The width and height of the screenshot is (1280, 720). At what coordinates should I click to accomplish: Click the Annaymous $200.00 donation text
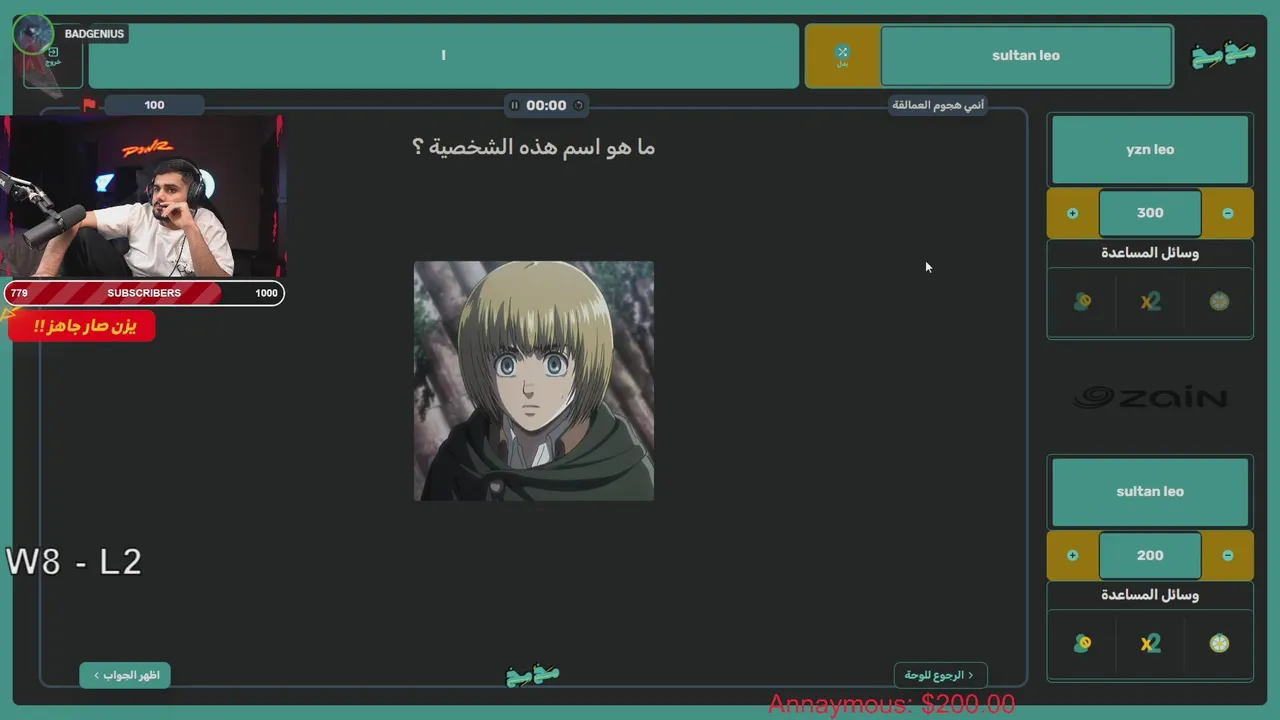[892, 705]
